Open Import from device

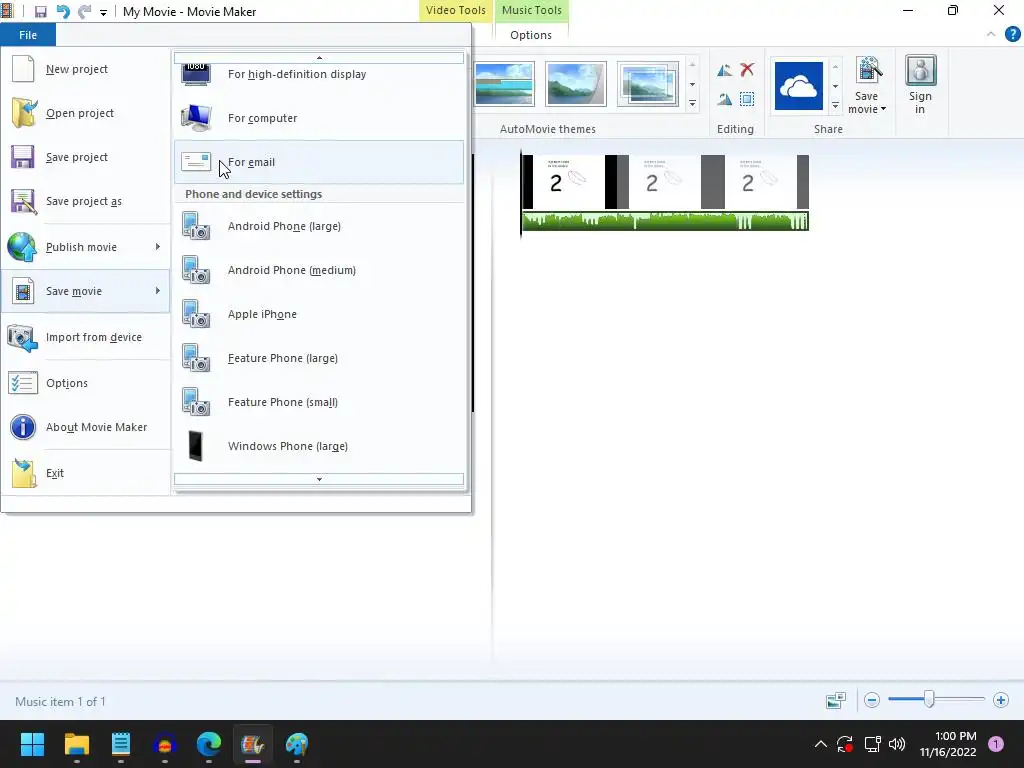coord(86,337)
